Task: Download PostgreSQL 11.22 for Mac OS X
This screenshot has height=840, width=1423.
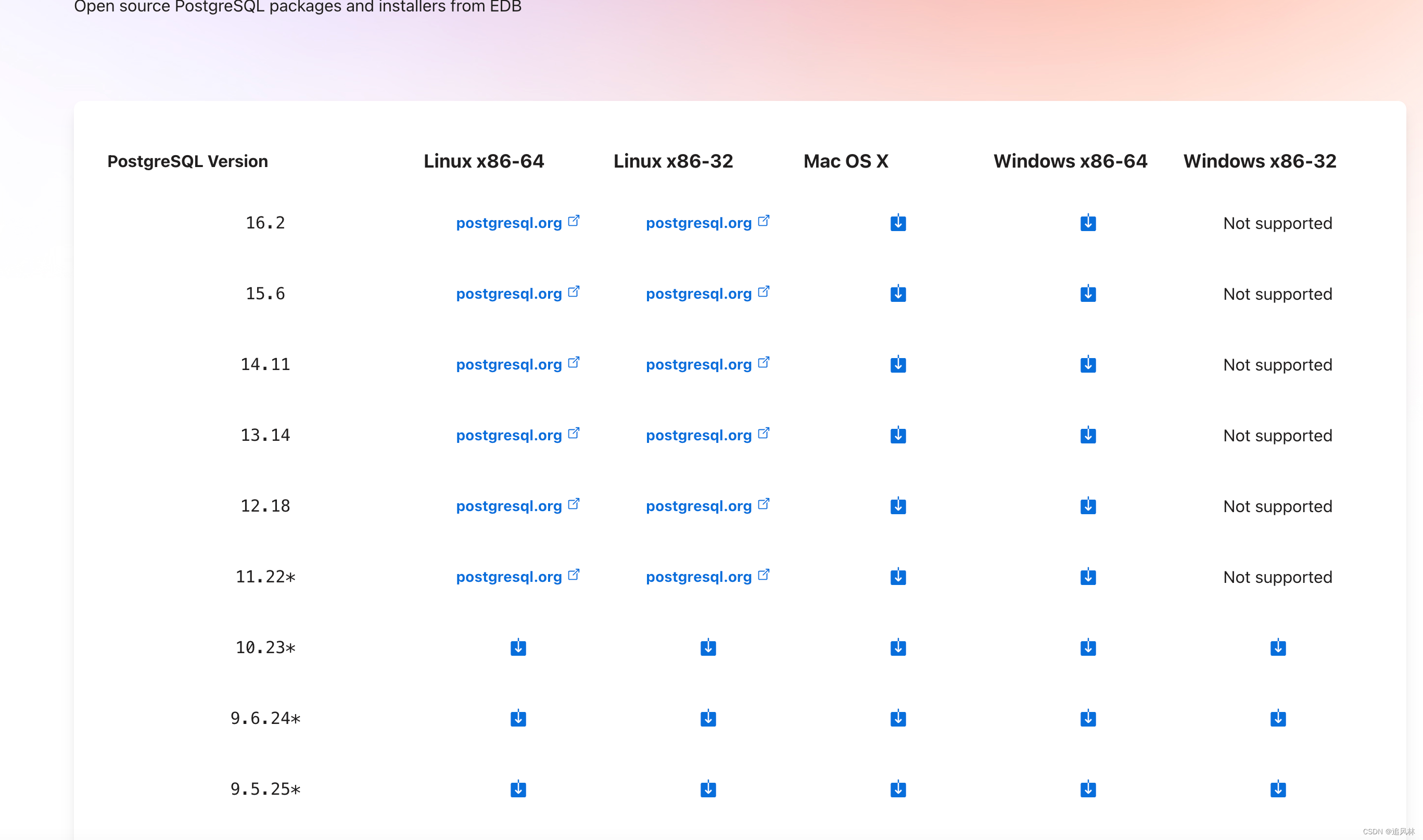Action: (898, 577)
